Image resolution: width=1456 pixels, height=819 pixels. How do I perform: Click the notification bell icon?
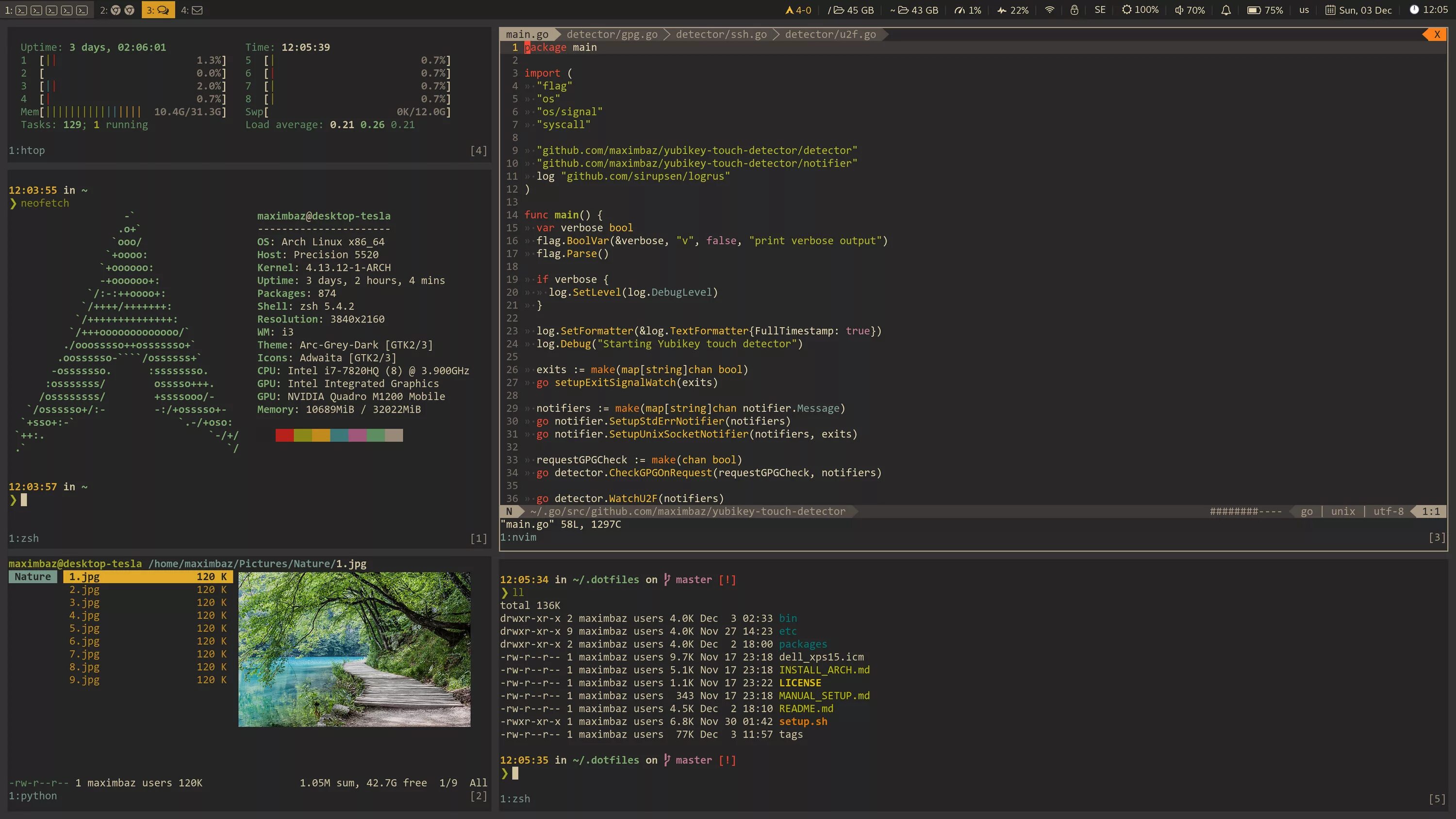(1226, 10)
